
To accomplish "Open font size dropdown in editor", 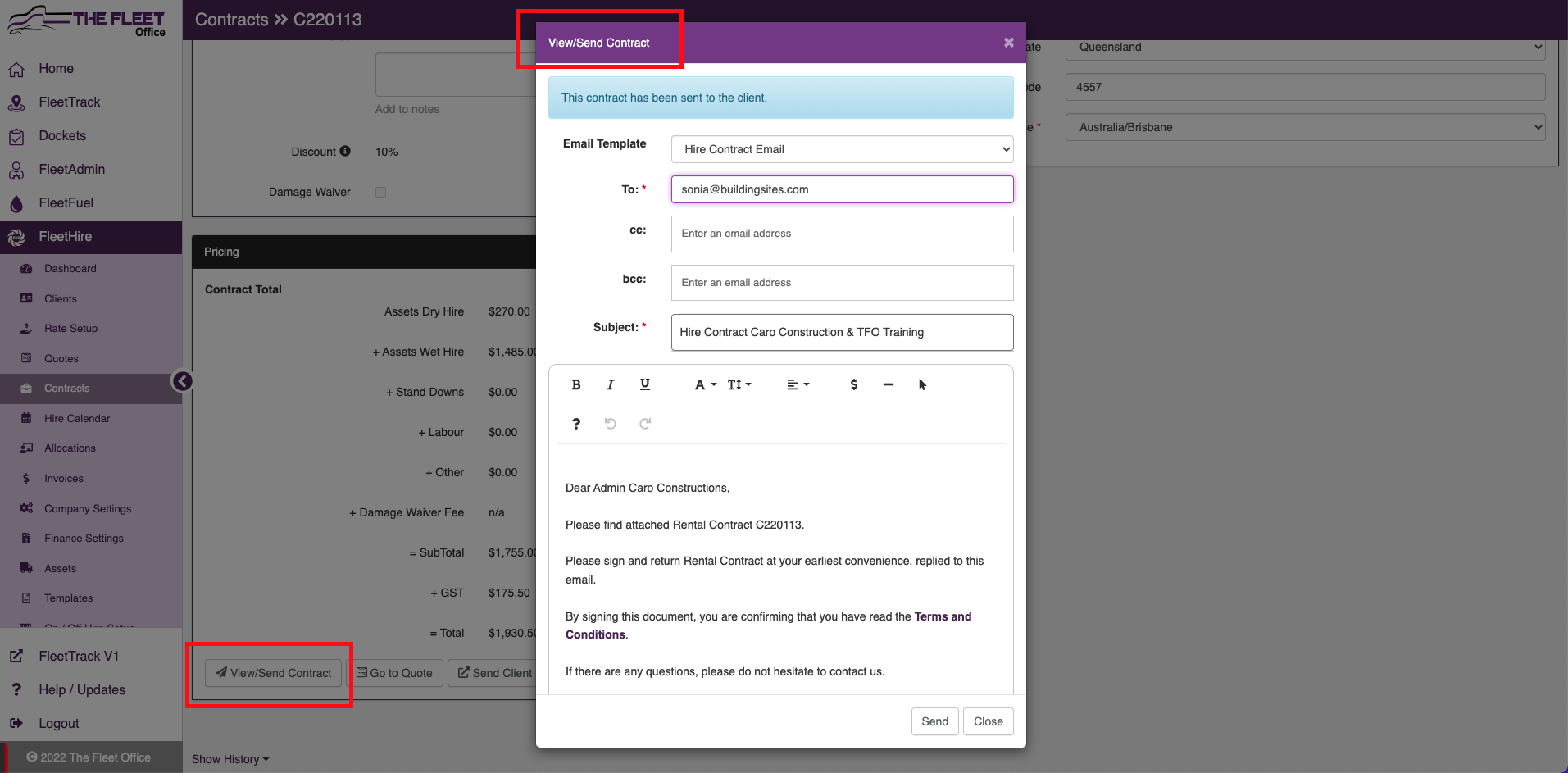I will (739, 384).
